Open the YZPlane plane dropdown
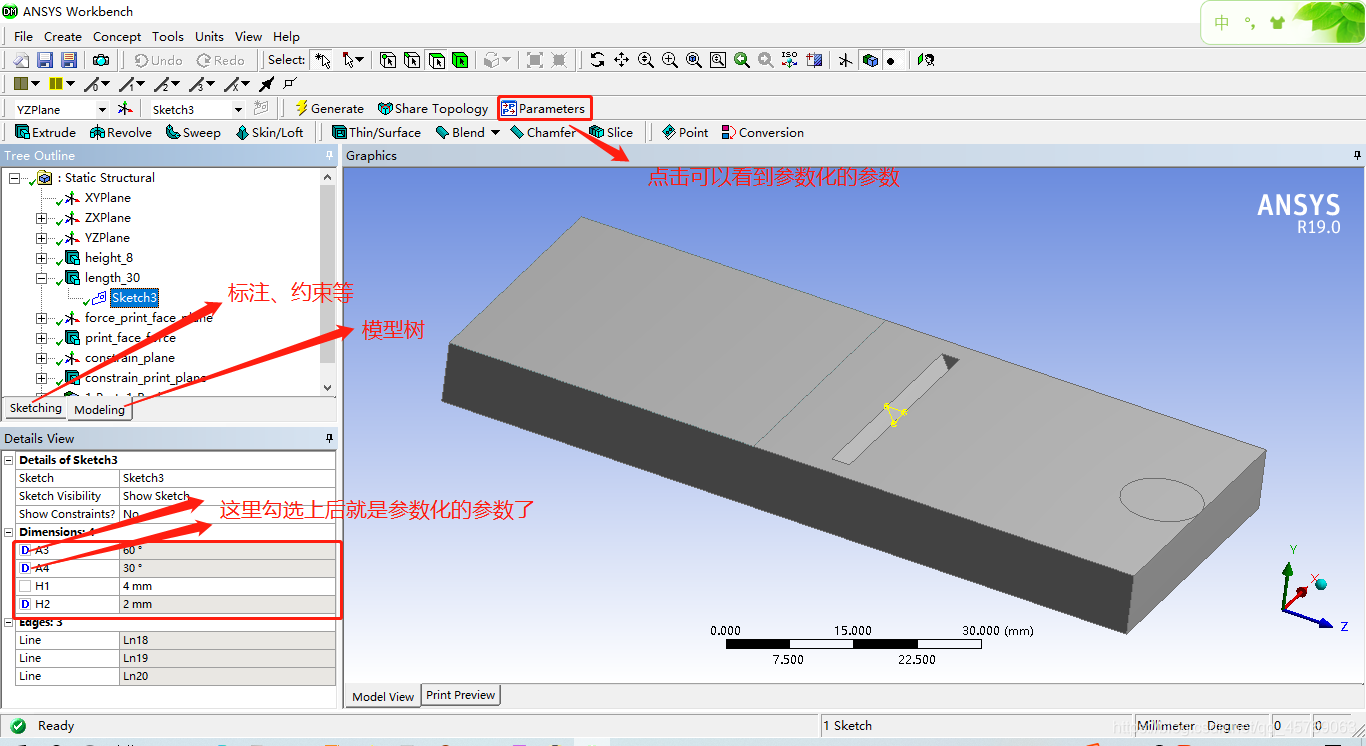 102,109
